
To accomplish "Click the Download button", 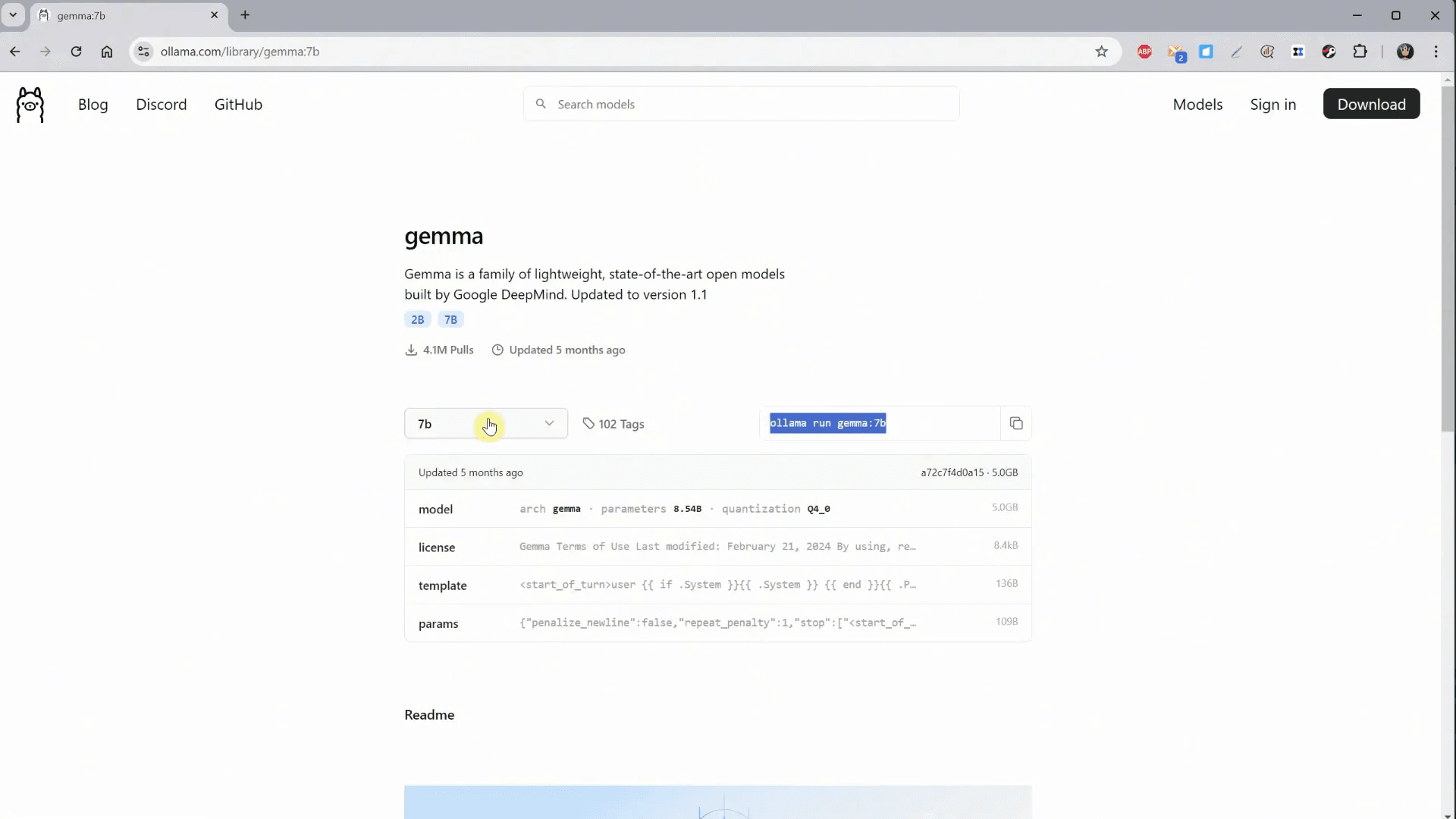I will (x=1371, y=105).
